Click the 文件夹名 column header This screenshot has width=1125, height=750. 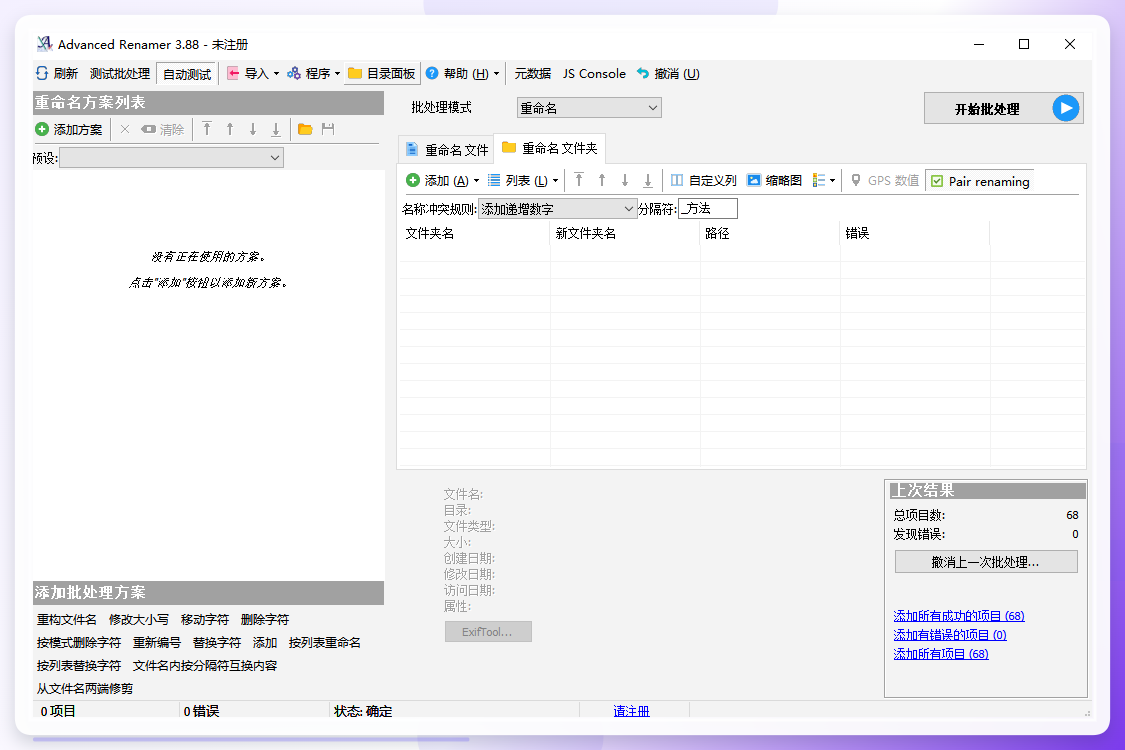click(474, 233)
